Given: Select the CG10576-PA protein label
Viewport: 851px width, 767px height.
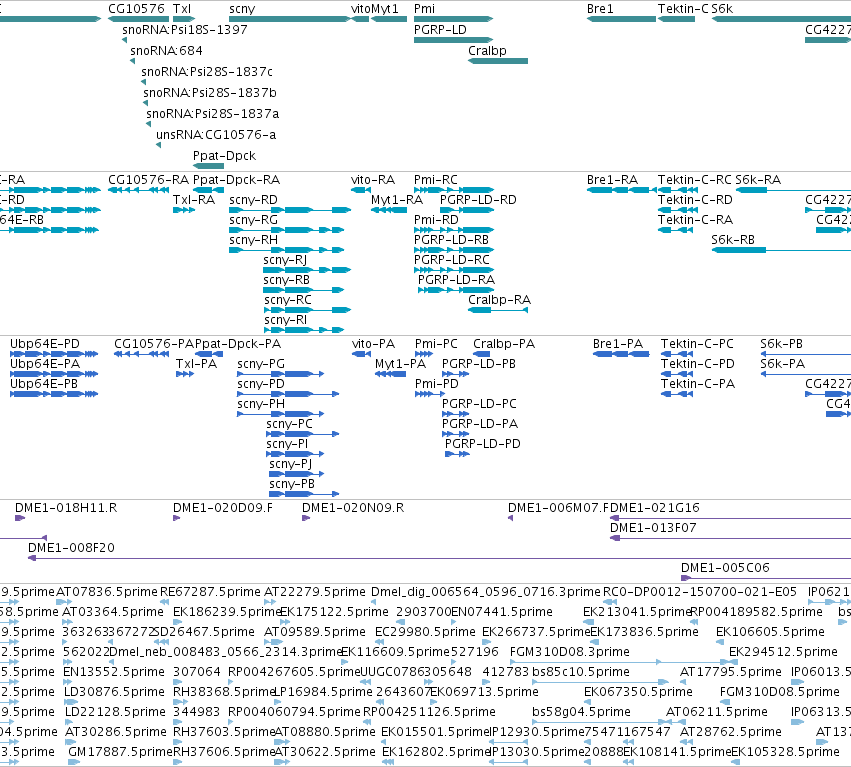Looking at the screenshot, I should (154, 344).
